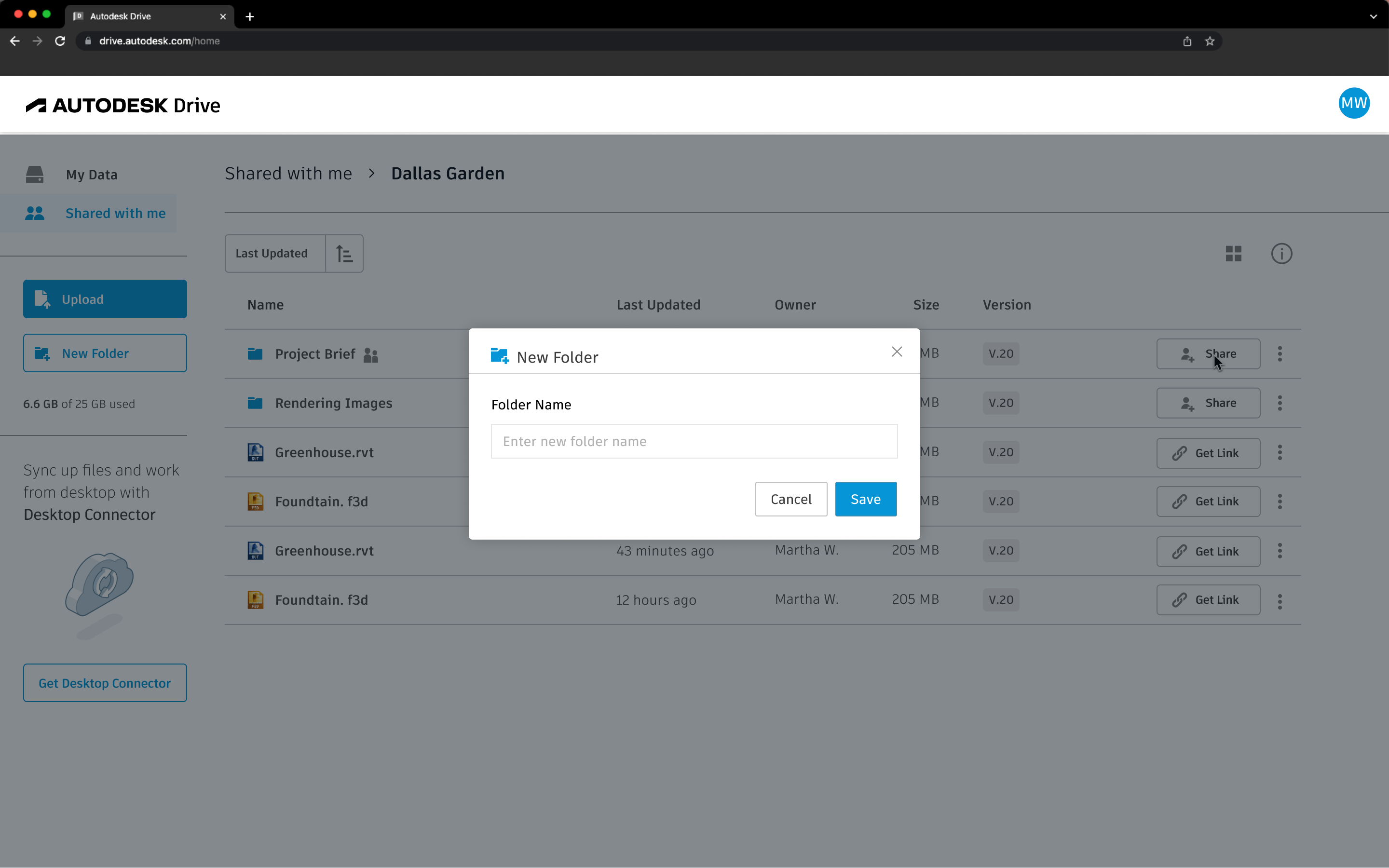Open the browser tab overview chevron
Viewport: 1389px width, 868px height.
(x=1374, y=16)
